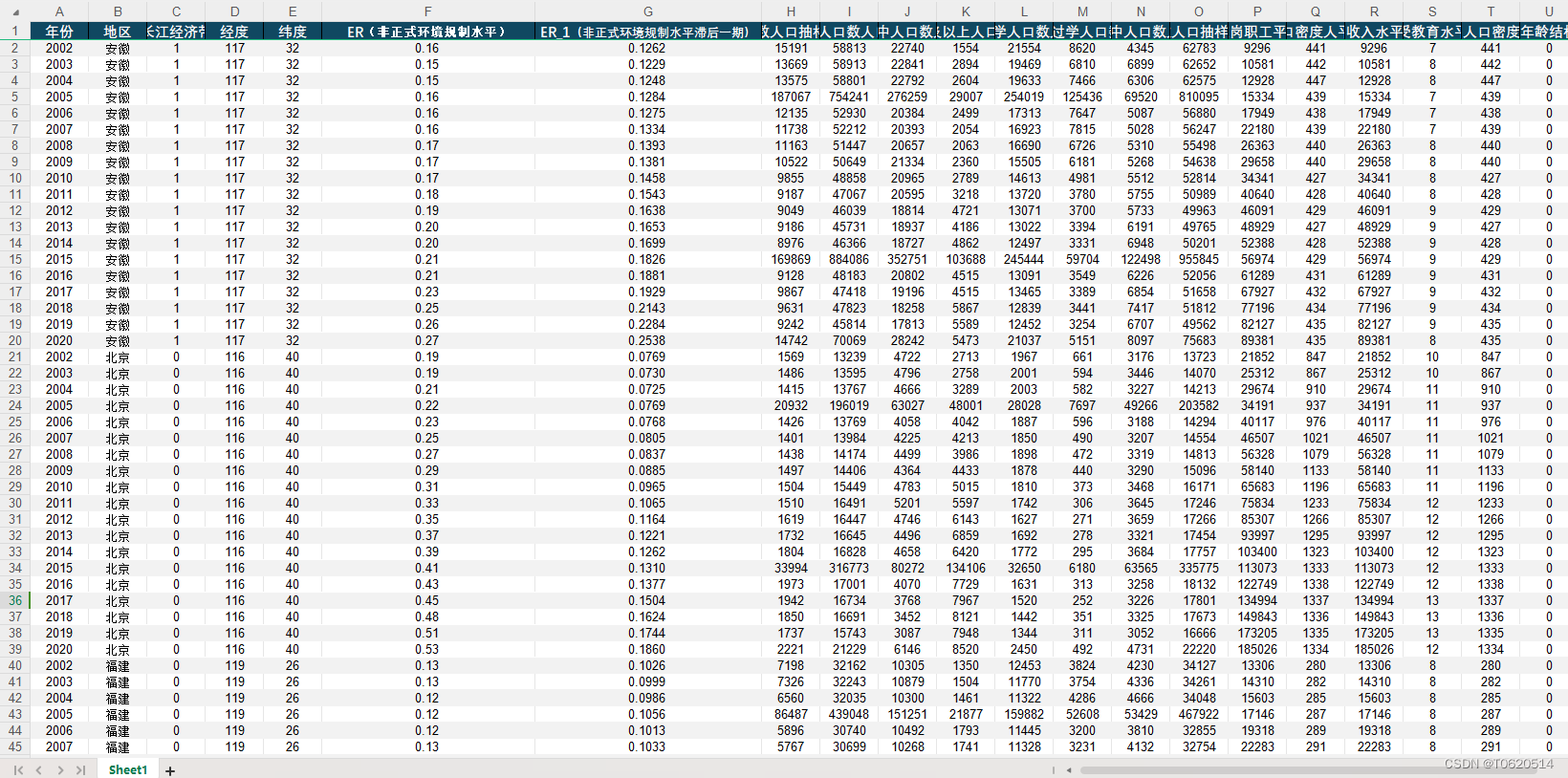This screenshot has height=778, width=1568.
Task: Click the value 0.1860 in column G
Action: coord(647,649)
